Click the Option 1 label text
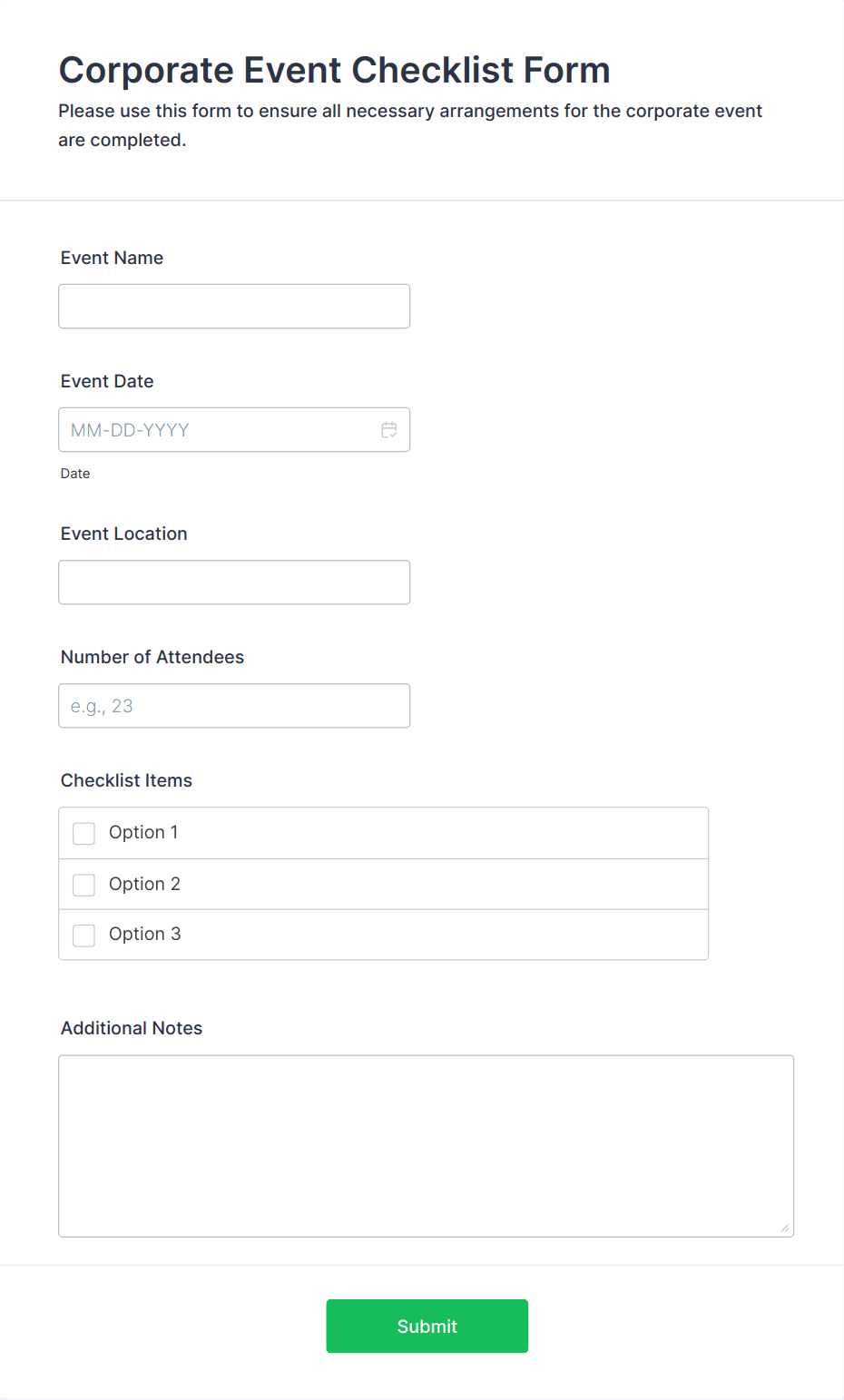Image resolution: width=844 pixels, height=1400 pixels. click(x=143, y=832)
